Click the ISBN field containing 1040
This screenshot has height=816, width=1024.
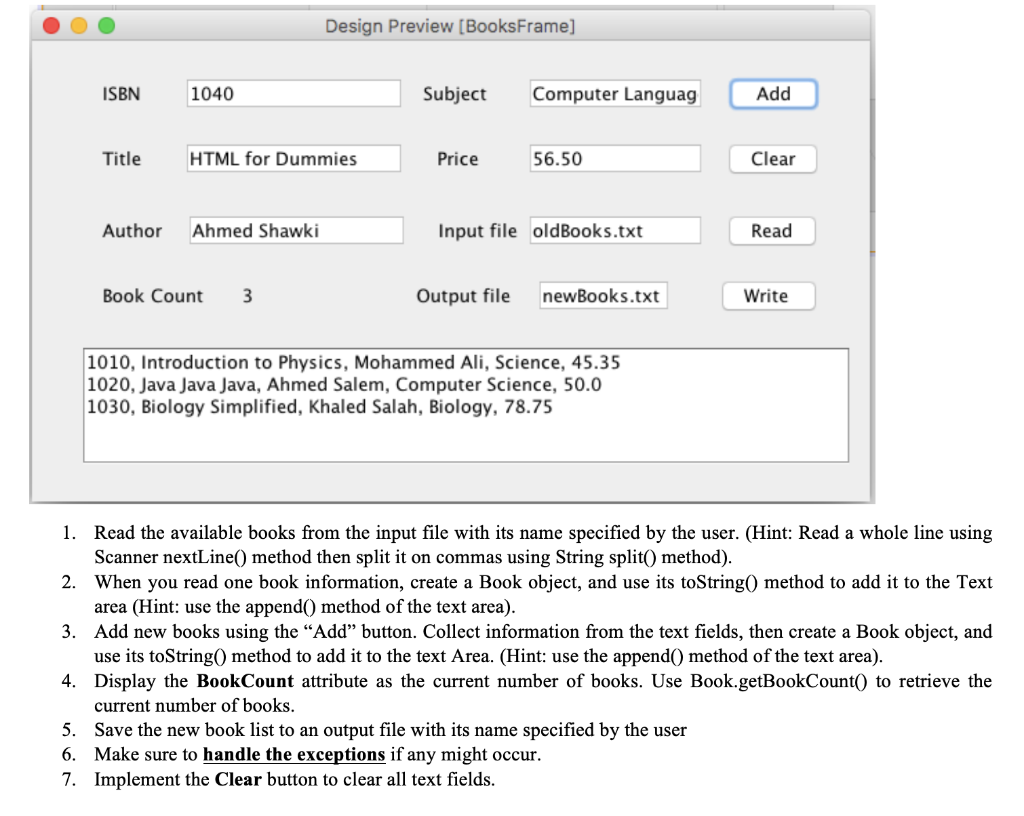292,93
